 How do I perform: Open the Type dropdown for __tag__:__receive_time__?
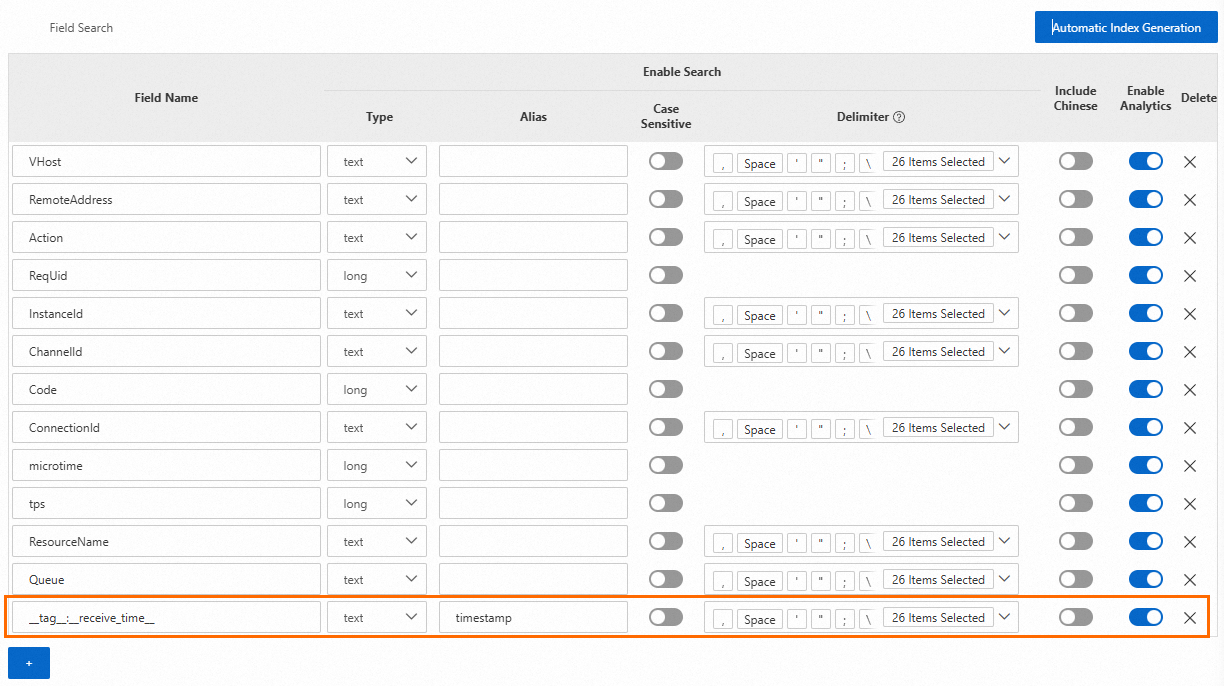click(x=377, y=617)
